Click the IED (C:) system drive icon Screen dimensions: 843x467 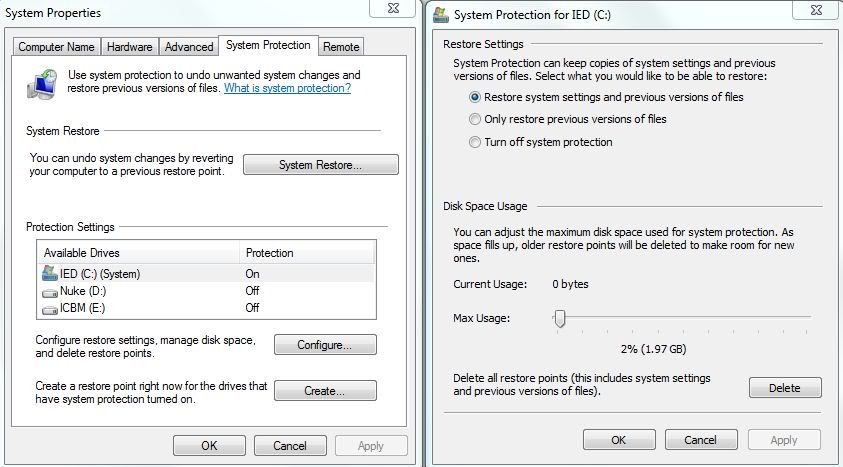[50, 273]
